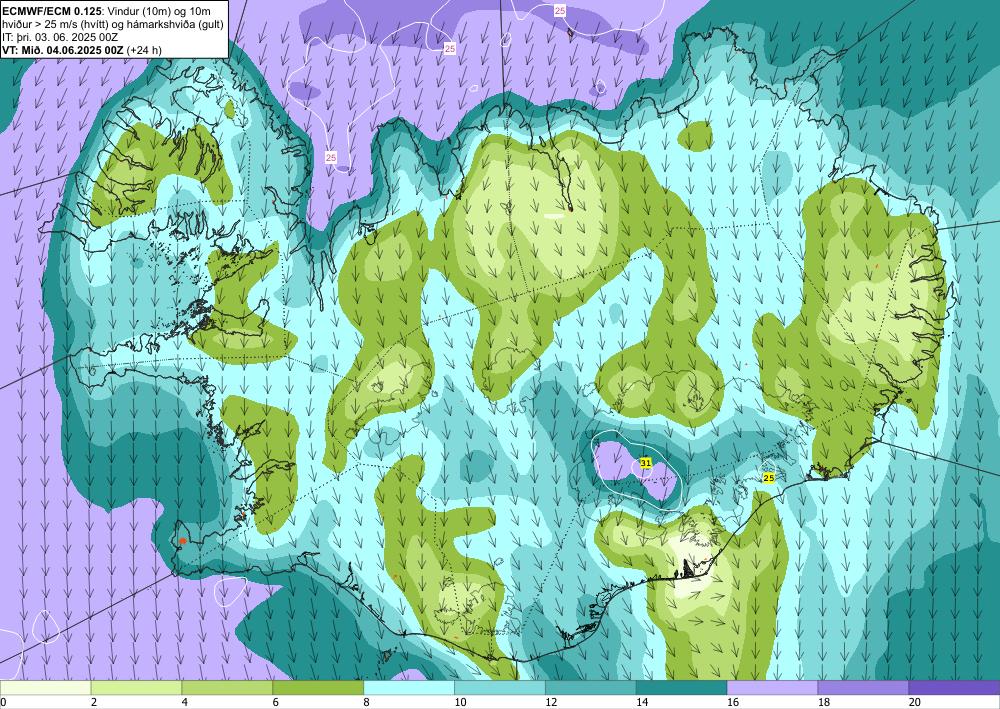This screenshot has height=709, width=1000.
Task: Click the 12–14 m/s teal legend swatch
Action: 591,688
